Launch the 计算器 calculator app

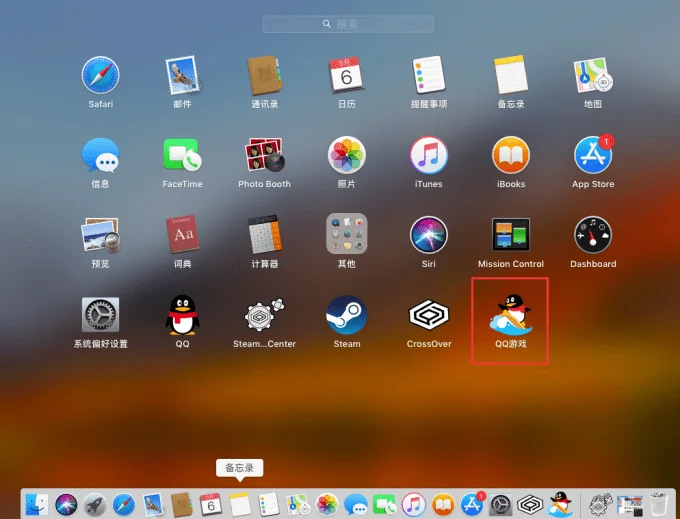(x=264, y=235)
